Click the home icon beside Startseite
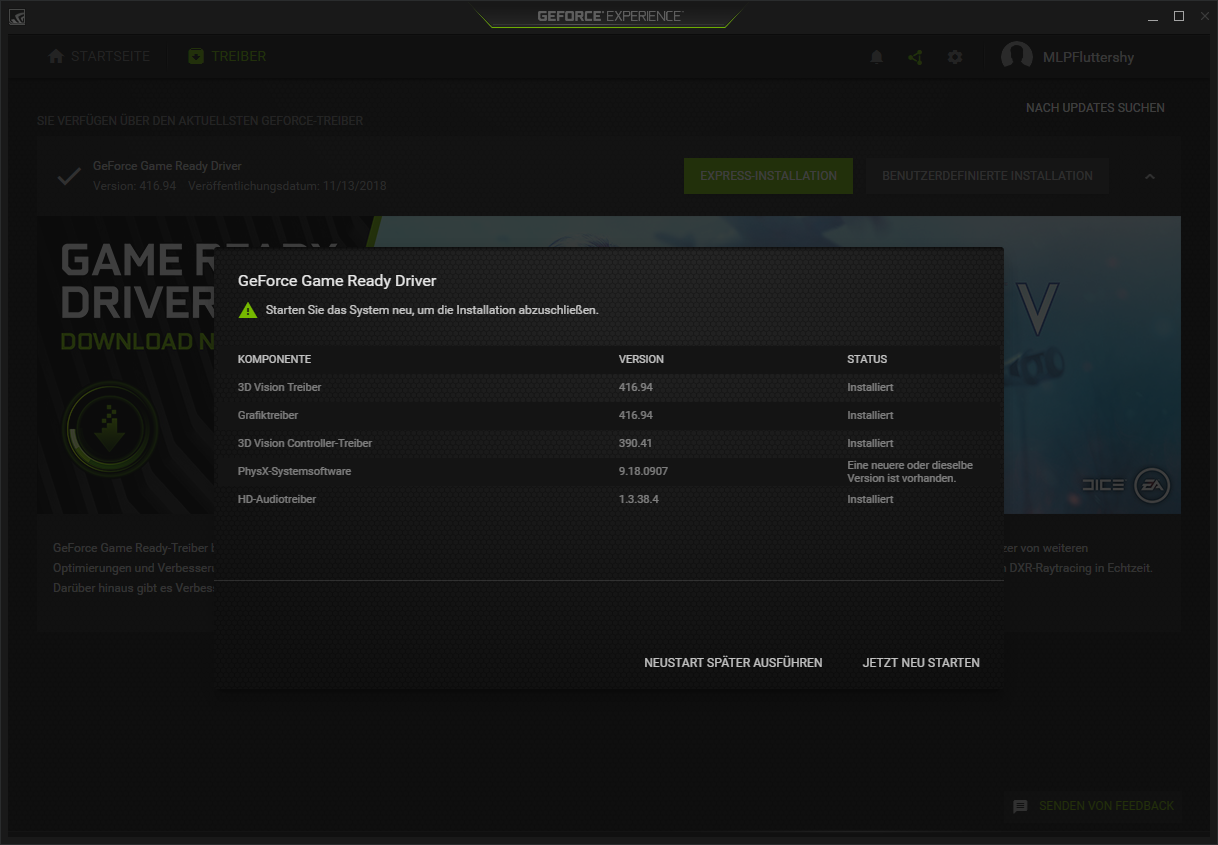 coord(56,56)
